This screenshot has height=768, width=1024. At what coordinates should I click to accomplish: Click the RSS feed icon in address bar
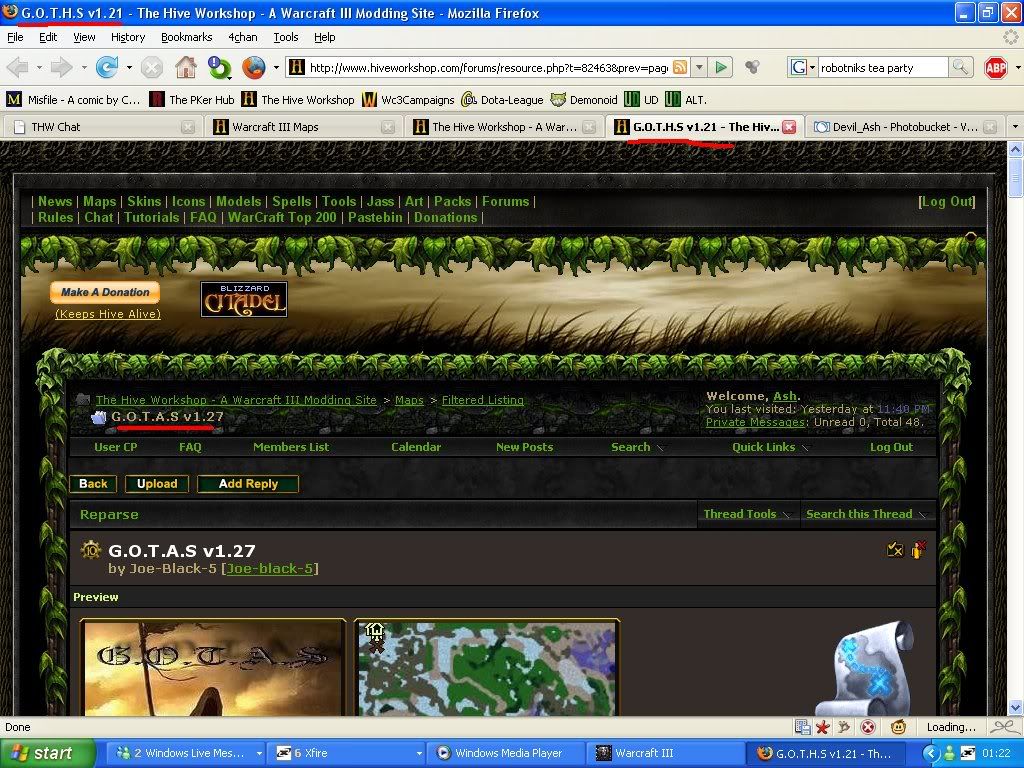(680, 67)
